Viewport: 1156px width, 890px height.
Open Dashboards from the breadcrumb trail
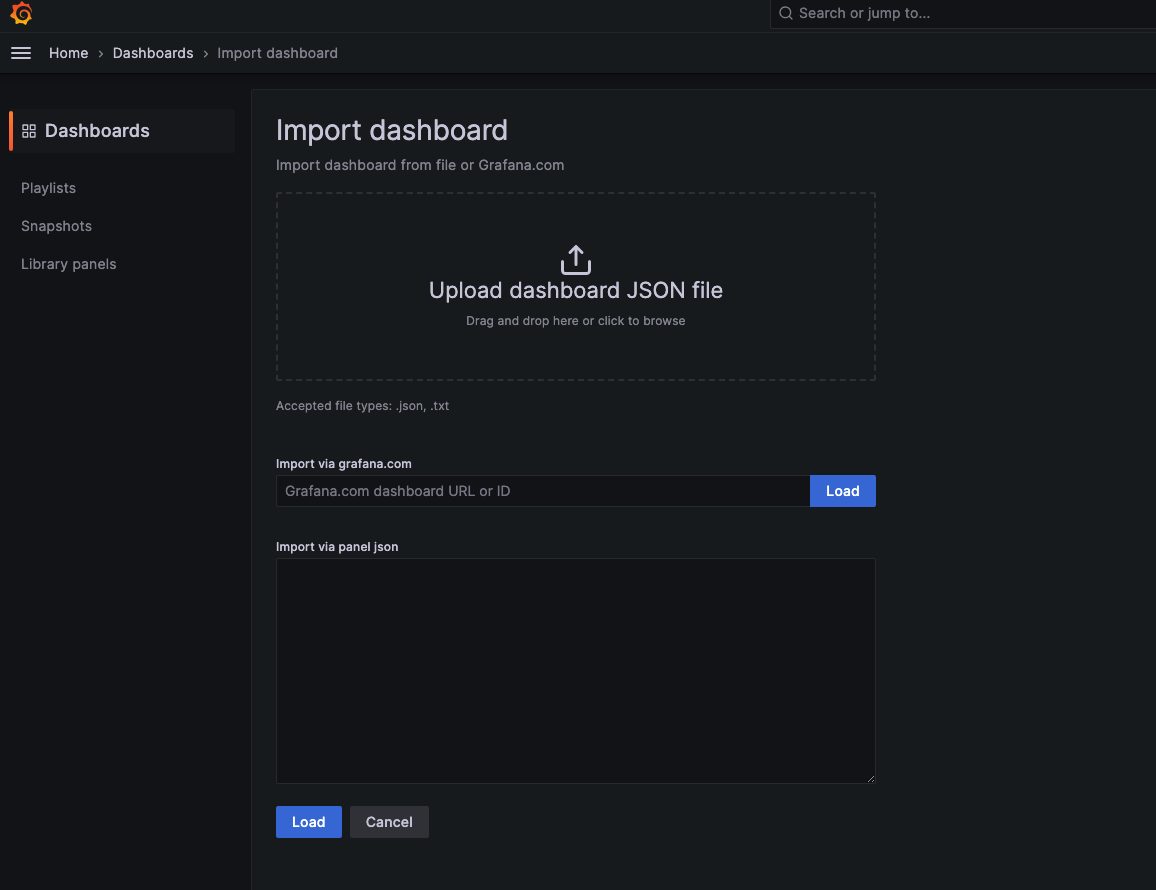coord(153,53)
